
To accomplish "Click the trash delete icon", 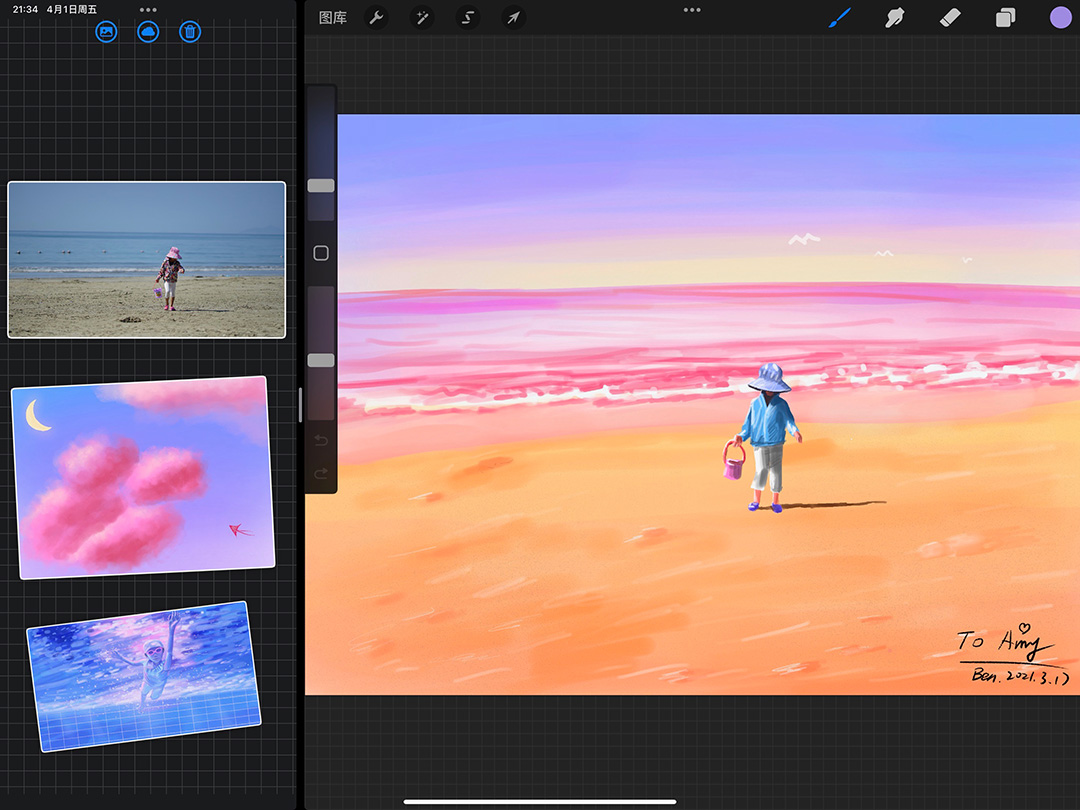I will 190,32.
